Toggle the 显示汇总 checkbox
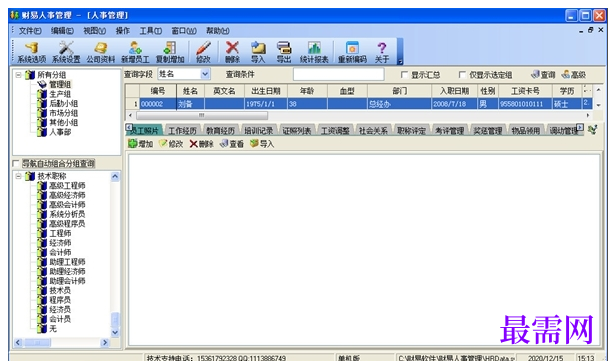This screenshot has width=612, height=361. tap(404, 75)
